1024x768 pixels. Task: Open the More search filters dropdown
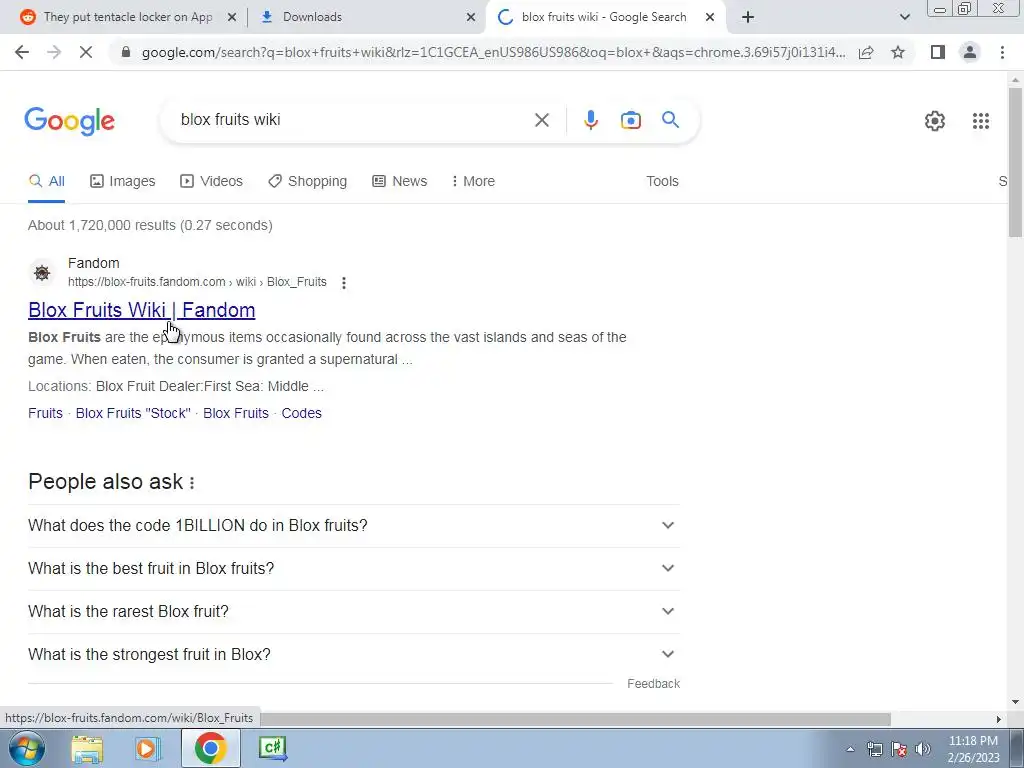[473, 181]
